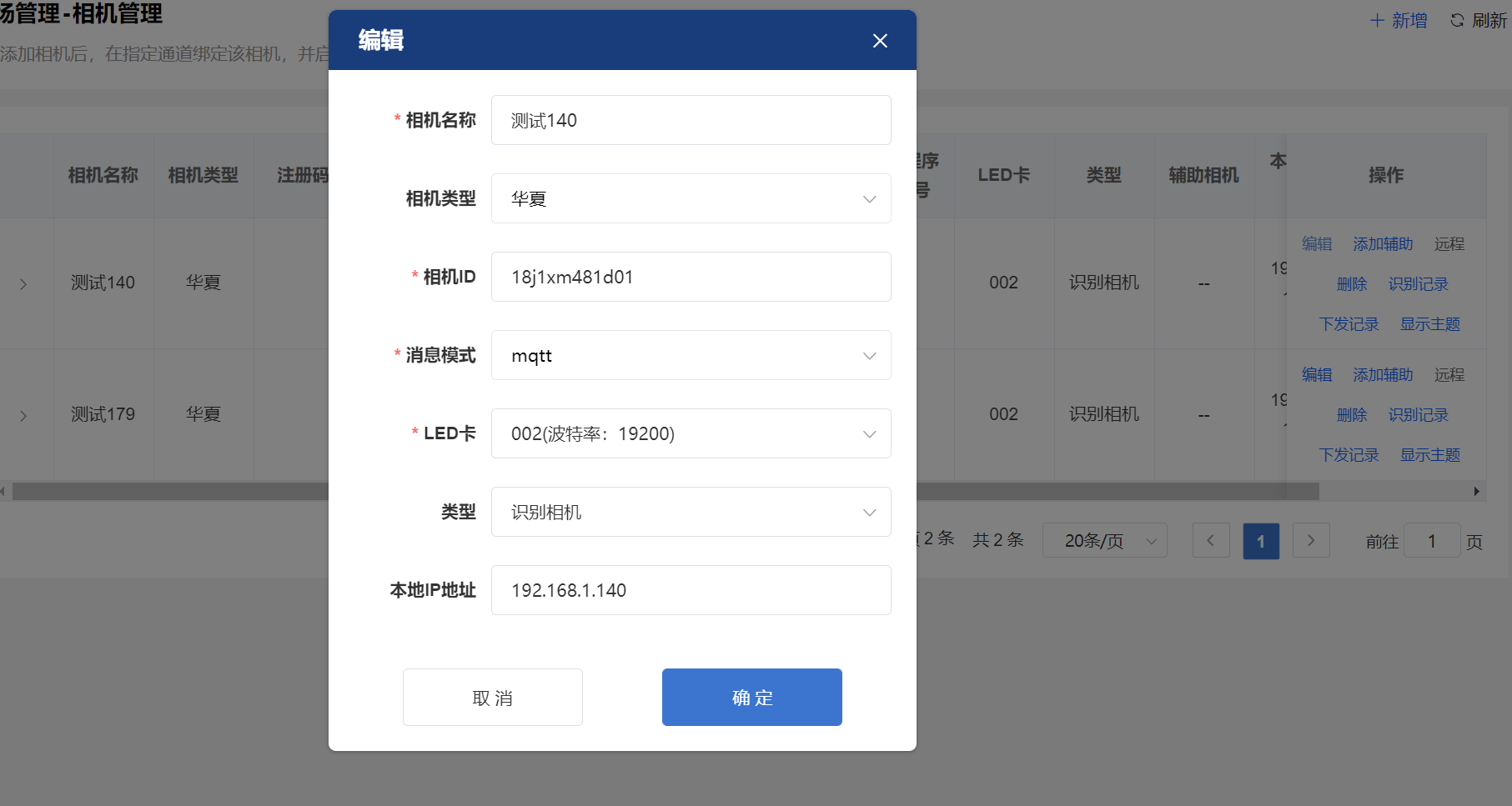This screenshot has height=806, width=1512.
Task: Go to next page arrow
Action: pos(1310,541)
